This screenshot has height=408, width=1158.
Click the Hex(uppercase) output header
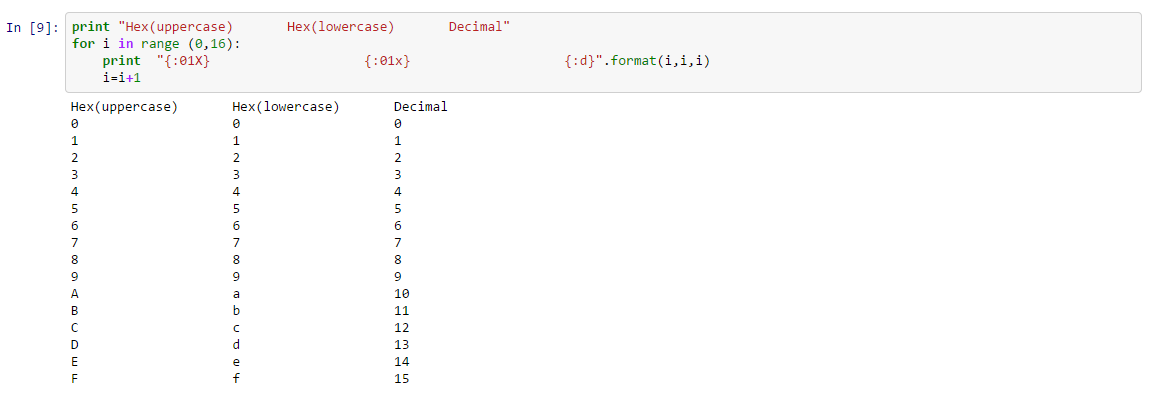[x=124, y=107]
